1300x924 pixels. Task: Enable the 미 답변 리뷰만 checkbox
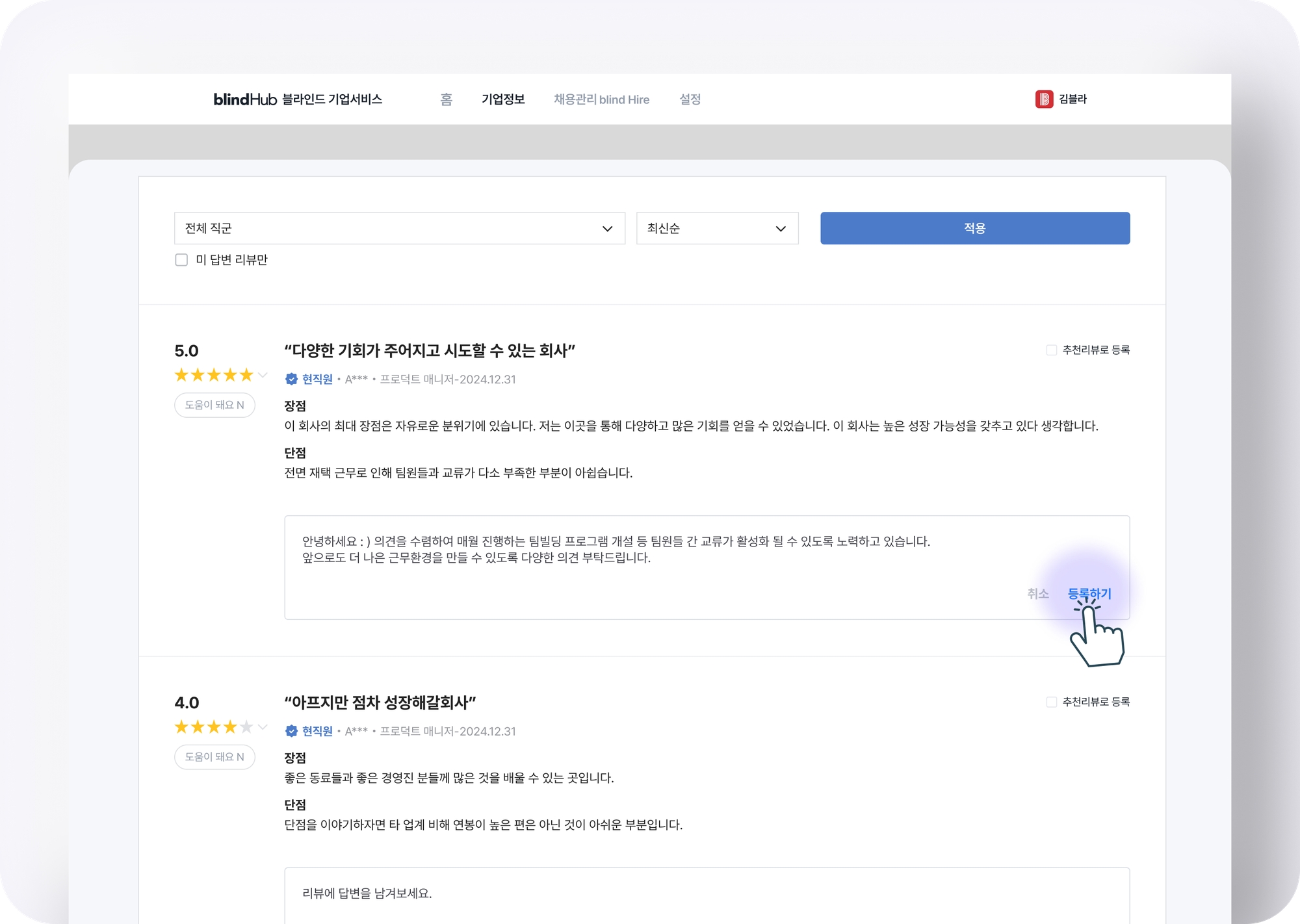(x=181, y=260)
